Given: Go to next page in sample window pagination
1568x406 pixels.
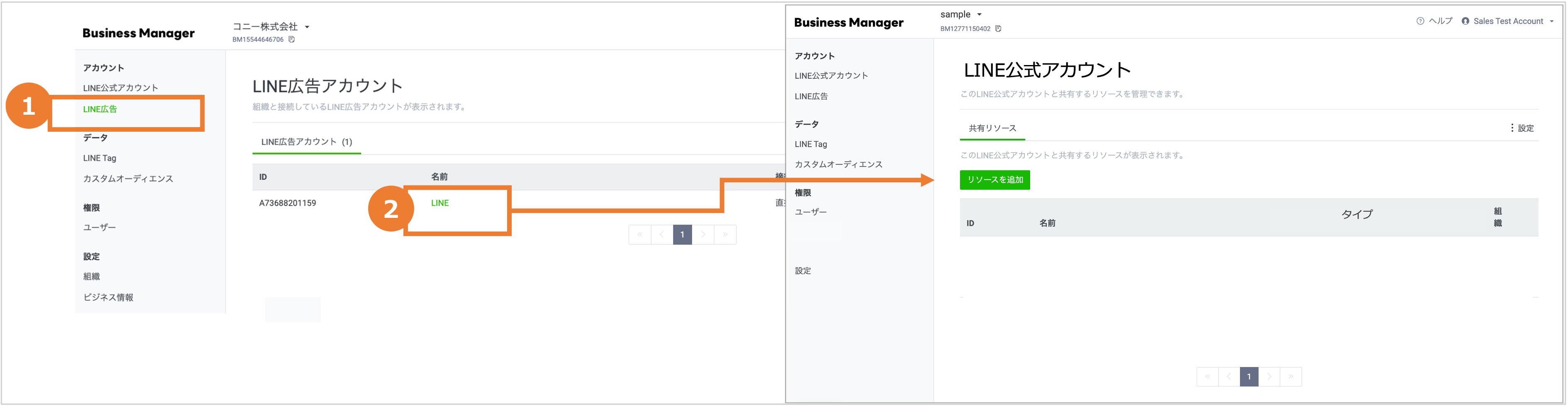Looking at the screenshot, I should coord(1269,377).
